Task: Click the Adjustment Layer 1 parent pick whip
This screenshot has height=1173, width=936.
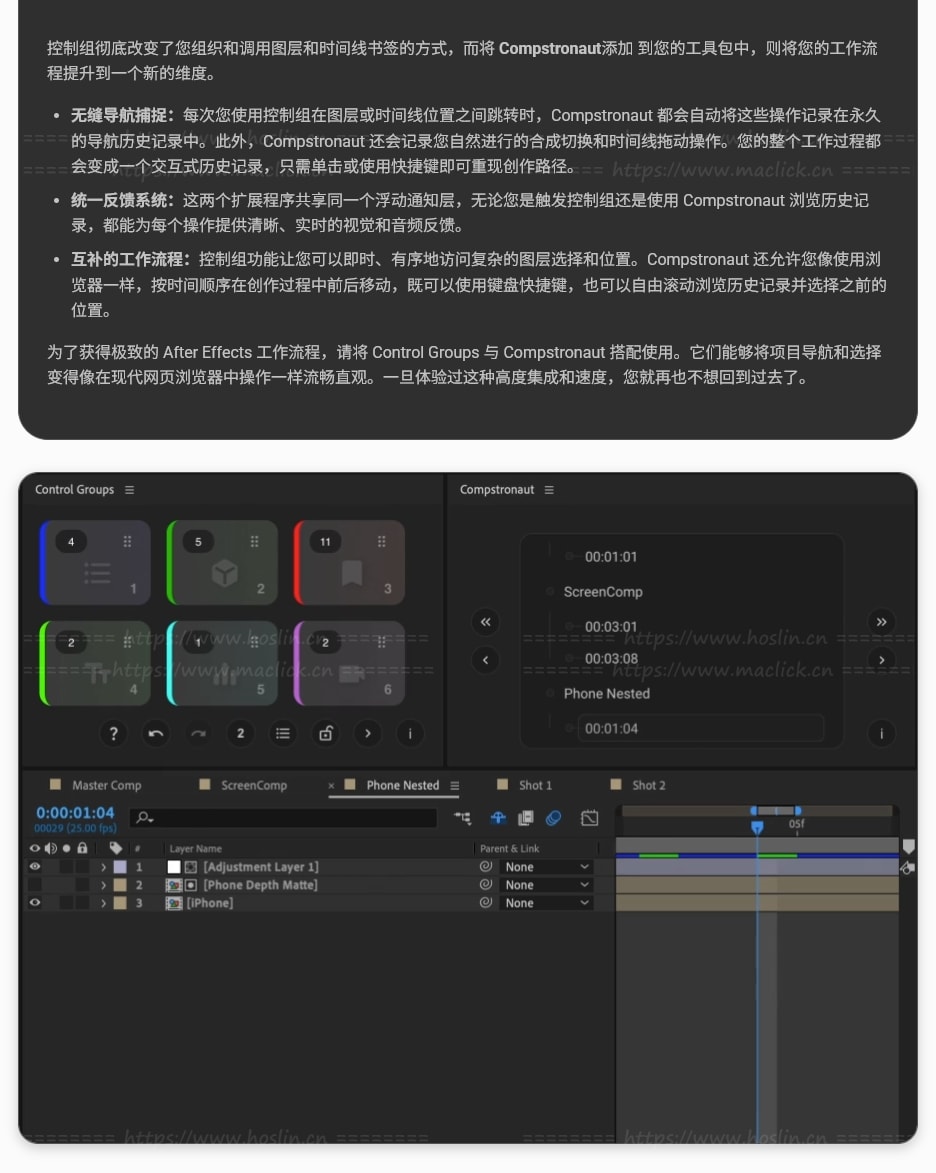Action: pyautogui.click(x=486, y=866)
